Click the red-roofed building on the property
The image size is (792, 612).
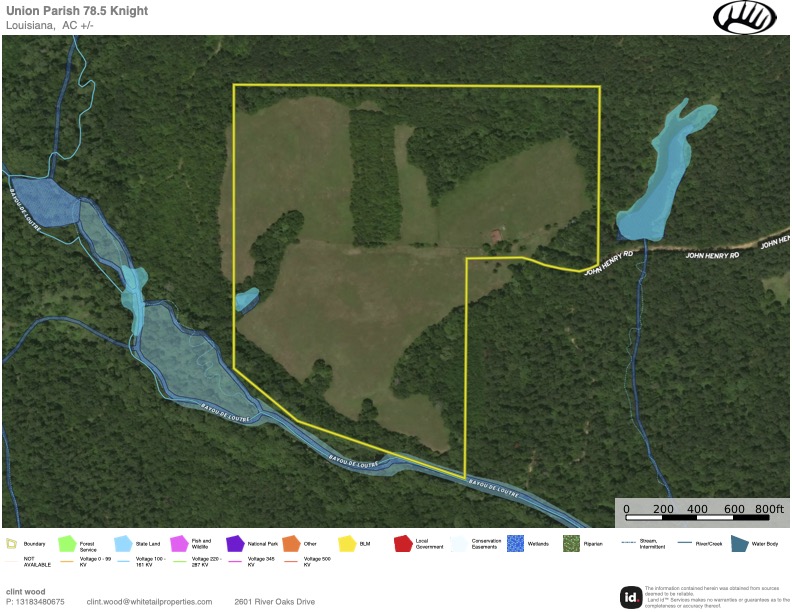pyautogui.click(x=496, y=235)
